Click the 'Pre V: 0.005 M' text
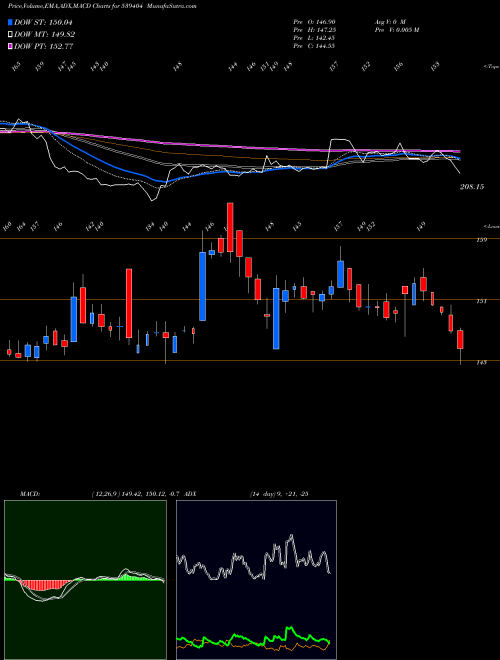This screenshot has width=500, height=660. (x=396, y=30)
